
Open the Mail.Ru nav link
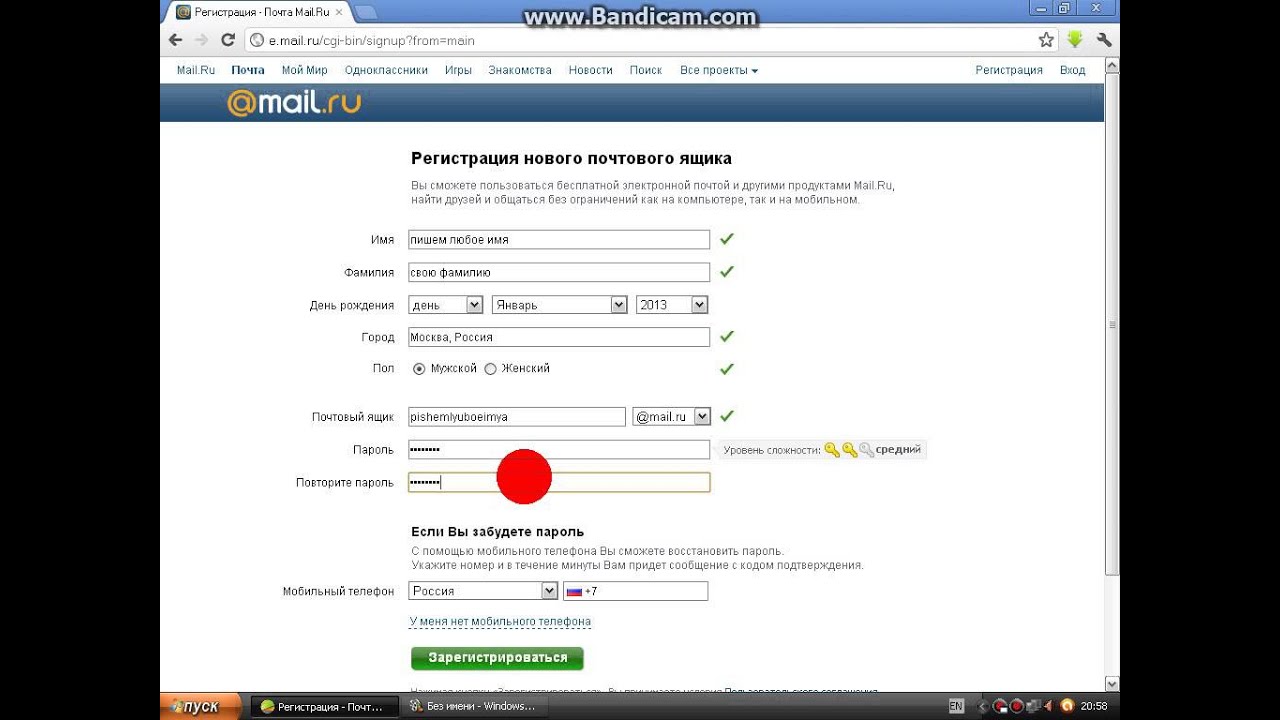coord(196,70)
